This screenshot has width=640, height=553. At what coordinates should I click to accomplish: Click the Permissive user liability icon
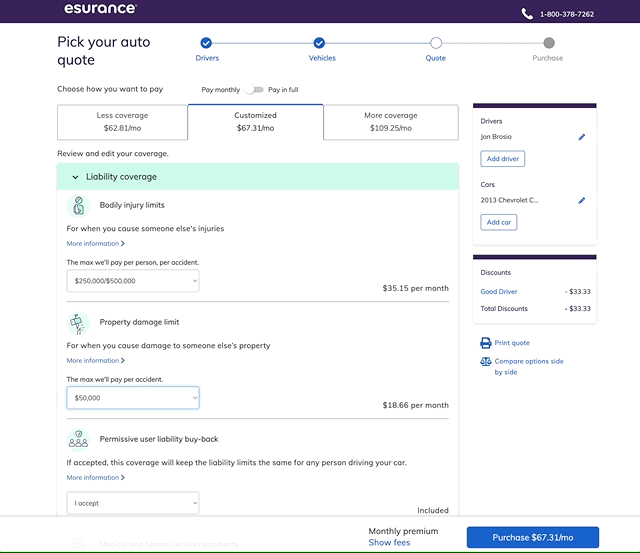(78, 440)
